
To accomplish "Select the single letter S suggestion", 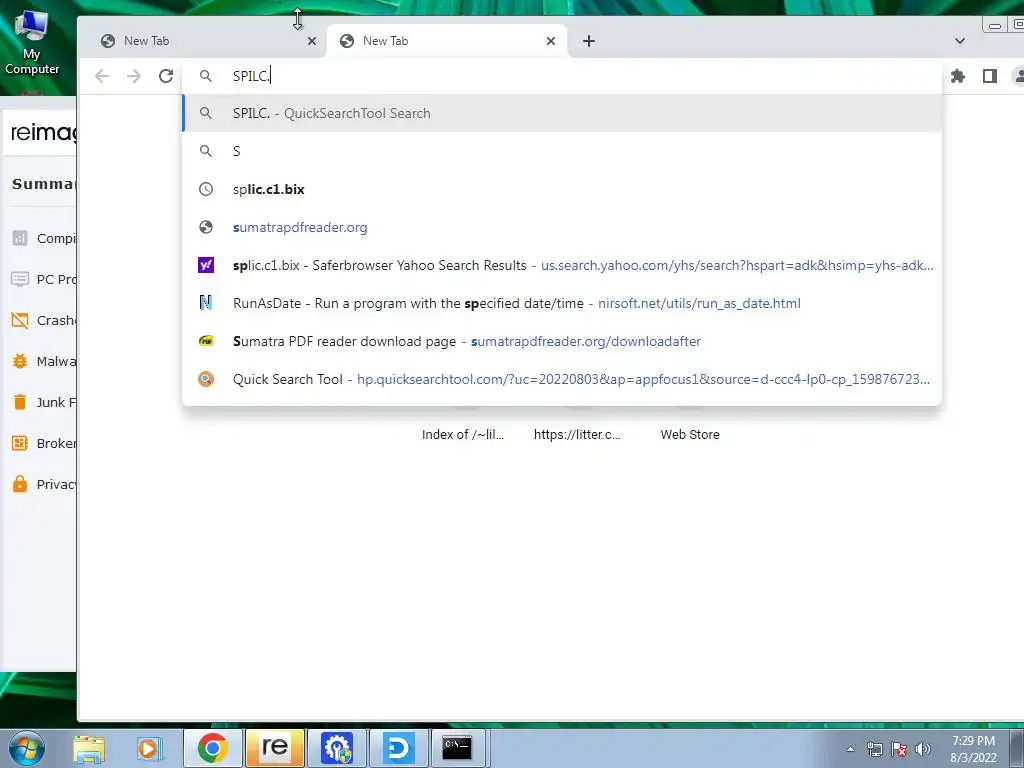I will pyautogui.click(x=562, y=151).
